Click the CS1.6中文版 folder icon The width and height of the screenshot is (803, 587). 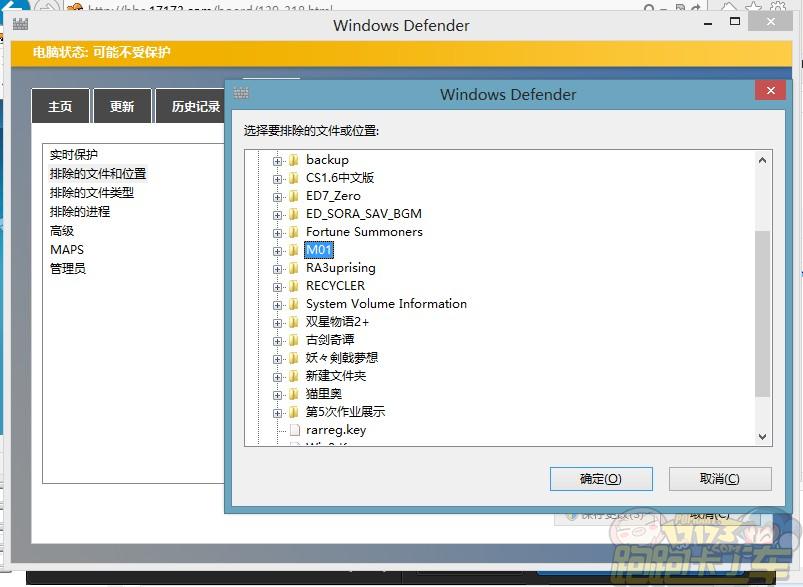point(294,178)
